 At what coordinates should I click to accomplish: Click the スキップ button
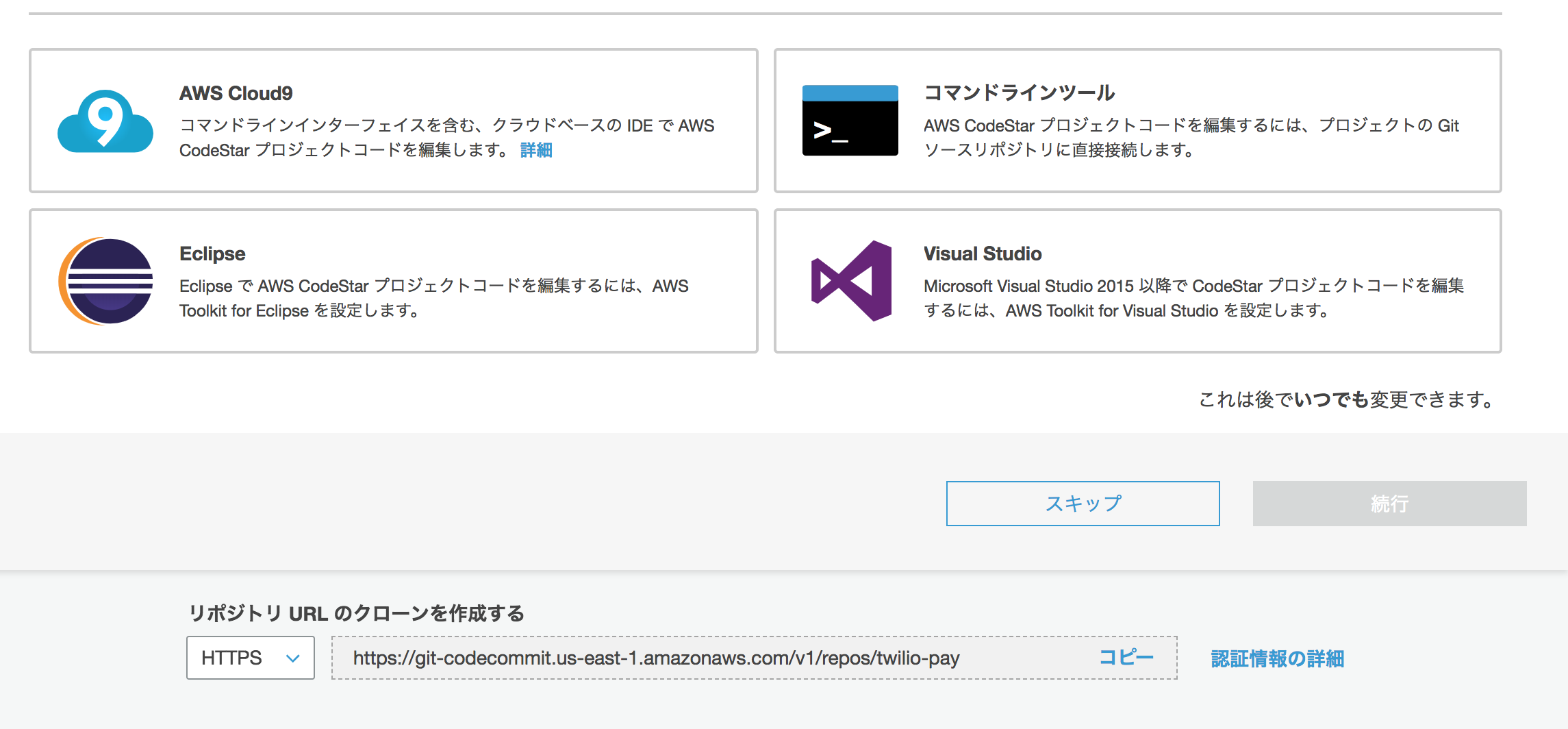(1083, 504)
